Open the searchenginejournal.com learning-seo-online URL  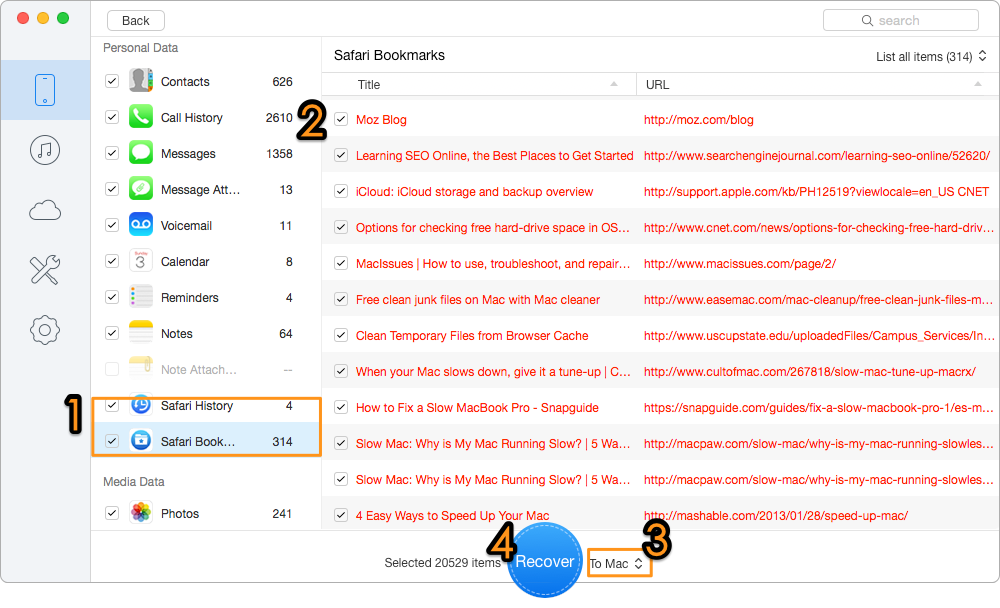click(x=816, y=156)
